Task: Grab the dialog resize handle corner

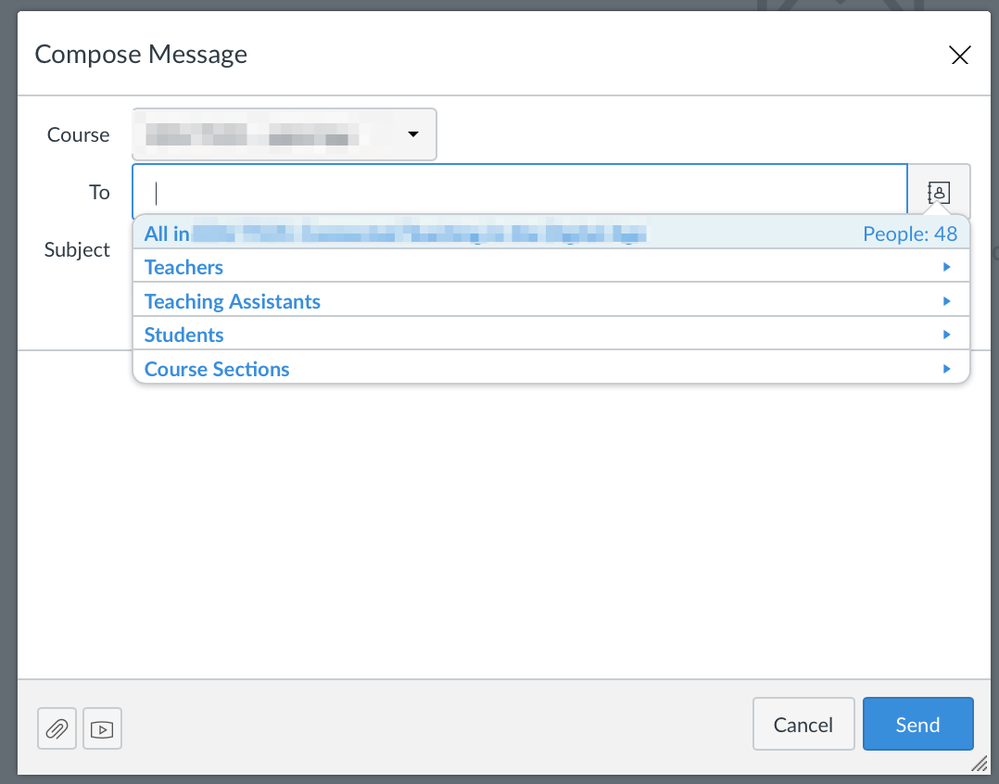Action: 978,764
